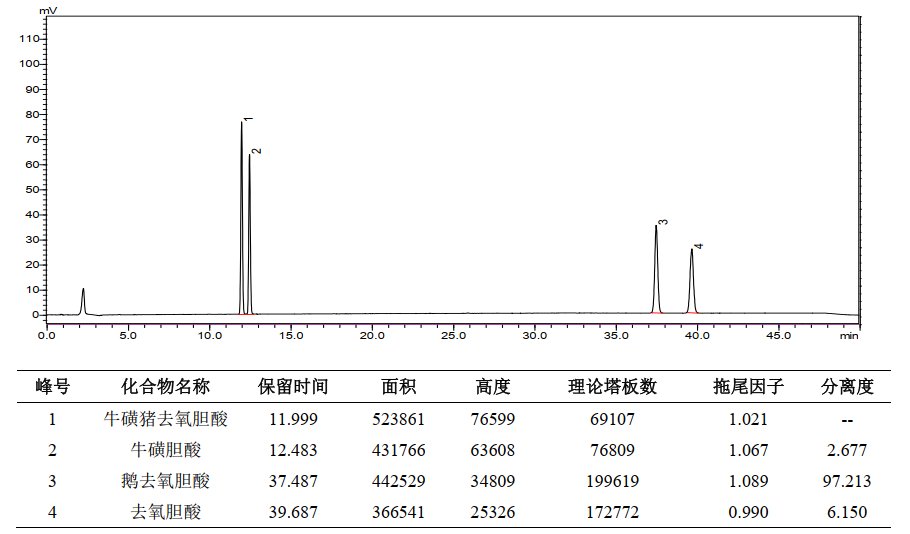The height and width of the screenshot is (534, 910).
Task: Click the 拖尾因子 column header
Action: click(748, 387)
